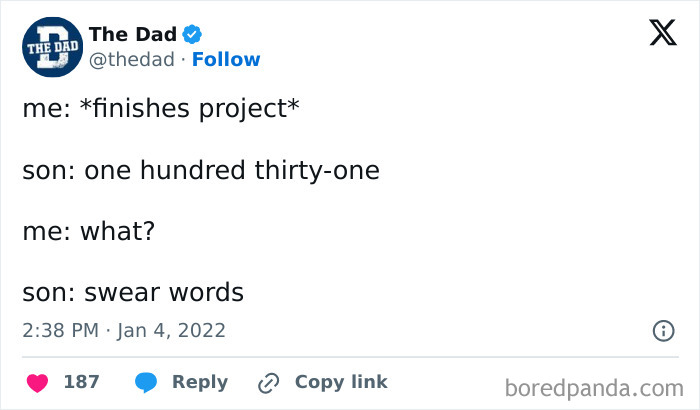The width and height of the screenshot is (700, 410).
Task: Like the tweet with the heart icon
Action: coord(36,382)
